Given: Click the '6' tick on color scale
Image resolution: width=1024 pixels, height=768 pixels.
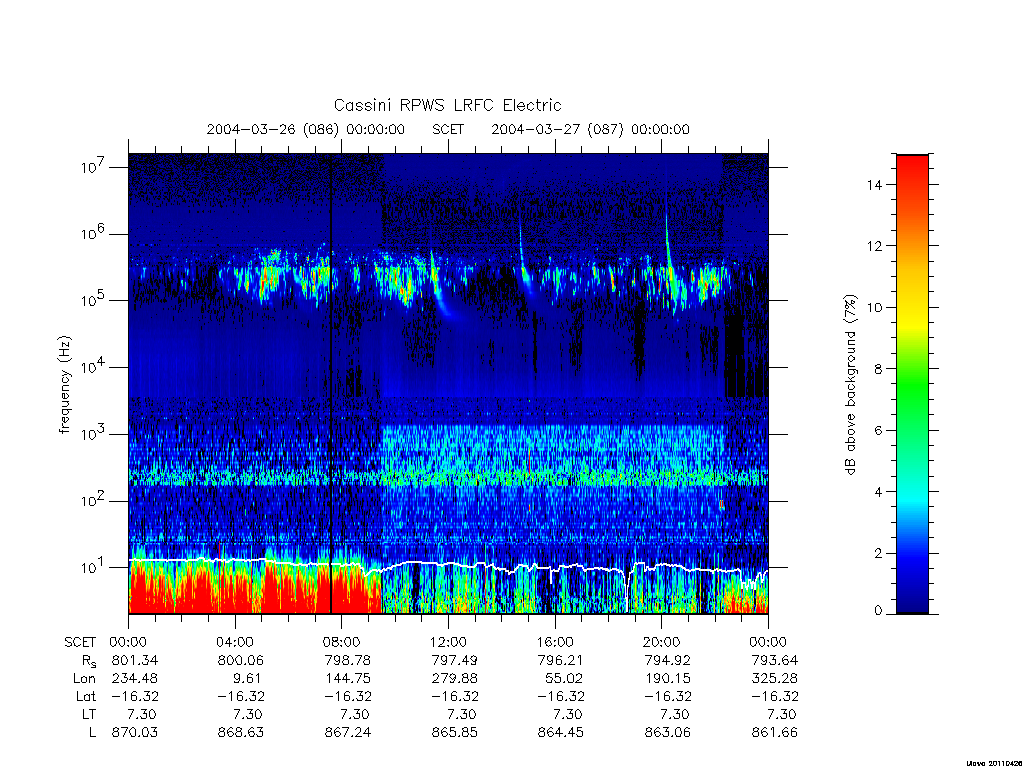Looking at the screenshot, I should [x=878, y=430].
